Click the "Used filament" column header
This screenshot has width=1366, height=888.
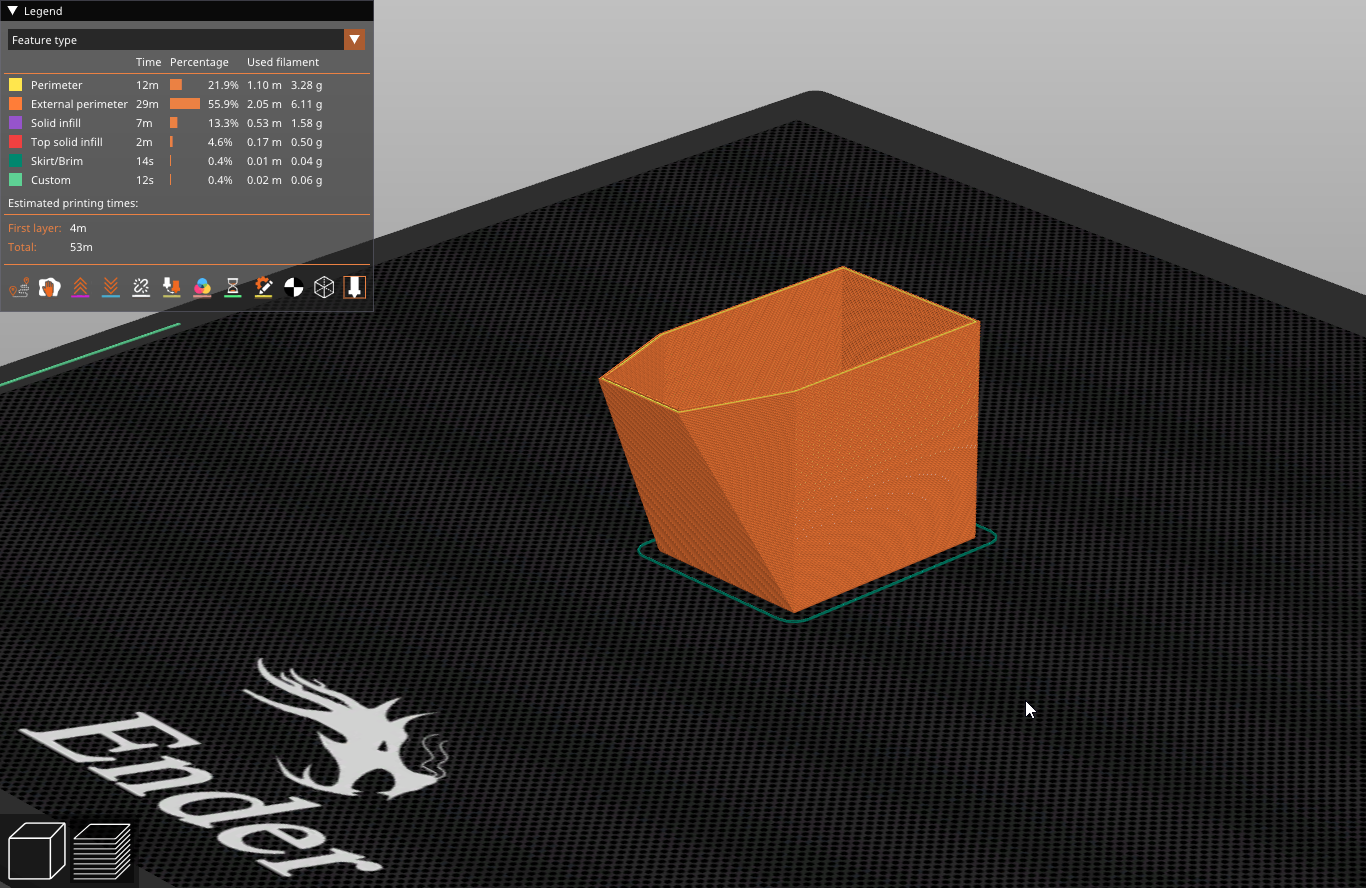[x=283, y=62]
